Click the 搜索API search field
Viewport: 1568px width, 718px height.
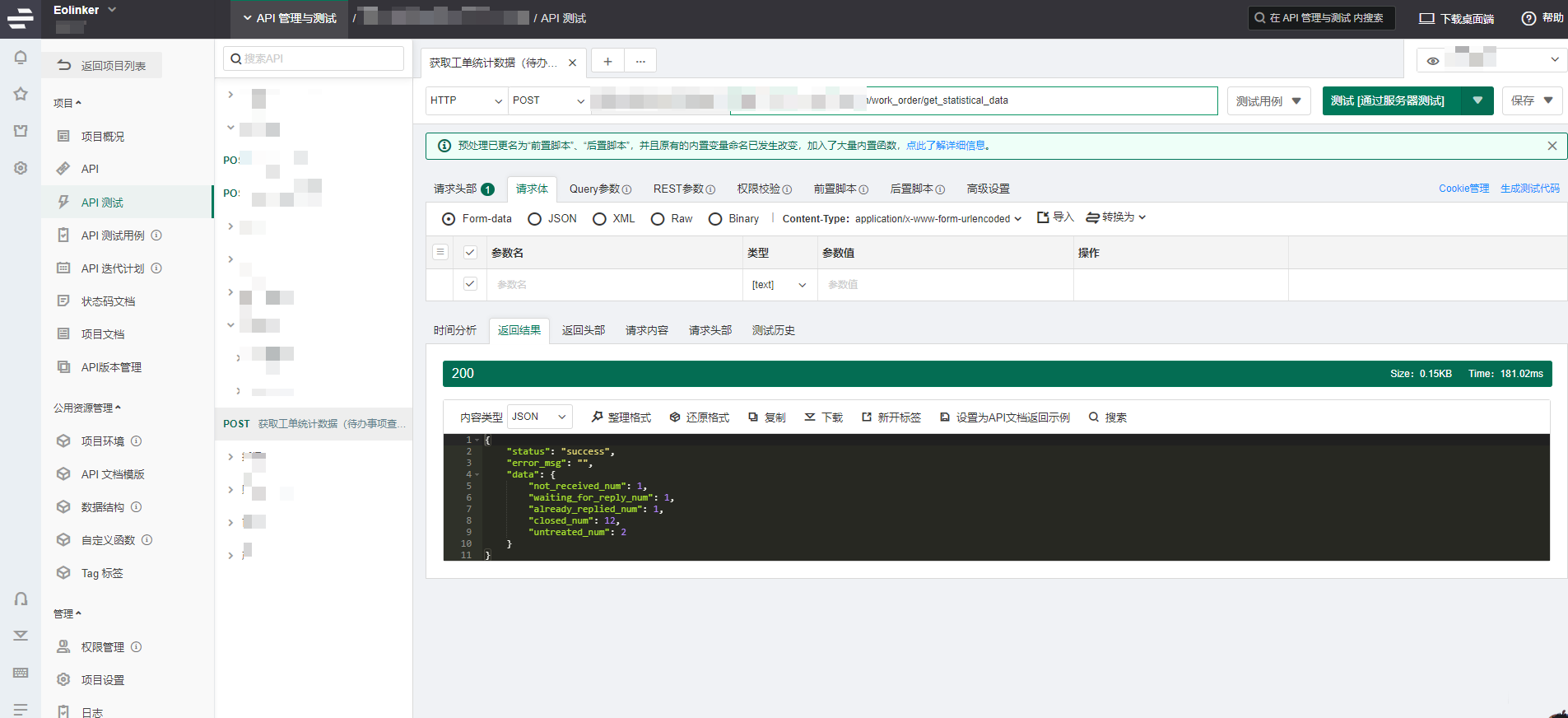314,58
